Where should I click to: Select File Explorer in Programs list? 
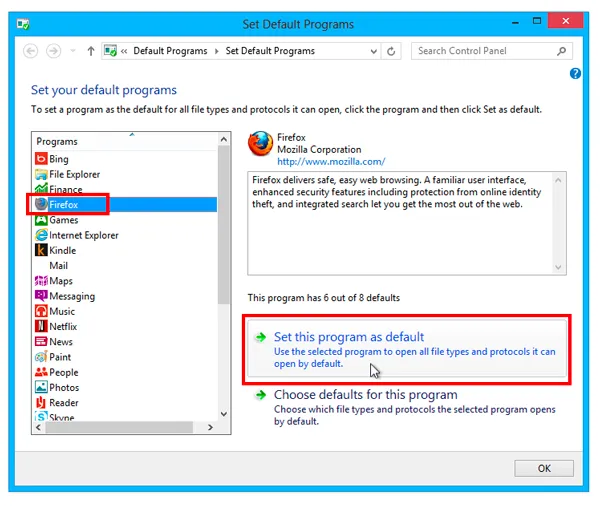tap(75, 174)
